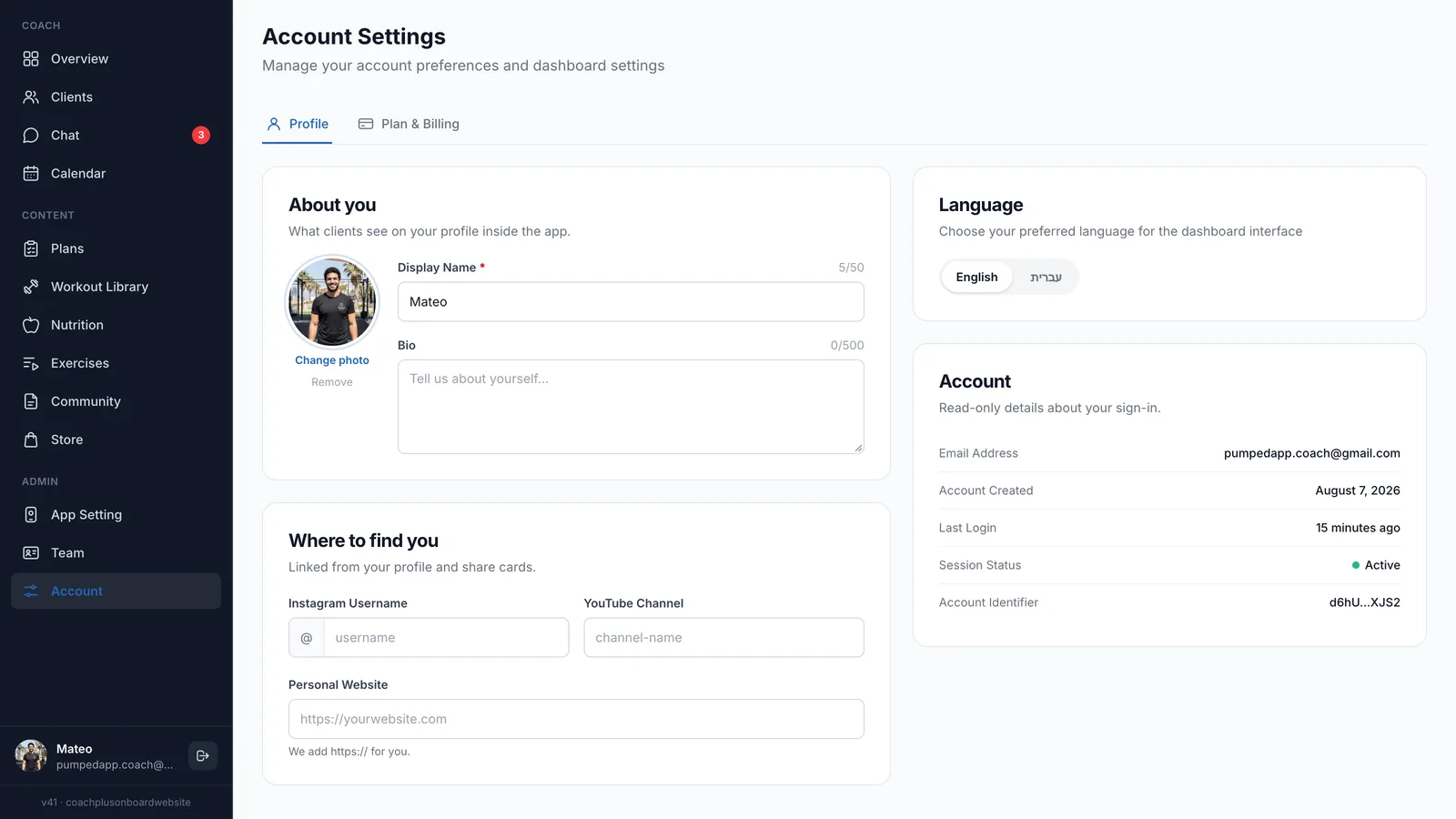Switch dashboard language to עברית
The width and height of the screenshot is (1456, 819).
click(1046, 277)
